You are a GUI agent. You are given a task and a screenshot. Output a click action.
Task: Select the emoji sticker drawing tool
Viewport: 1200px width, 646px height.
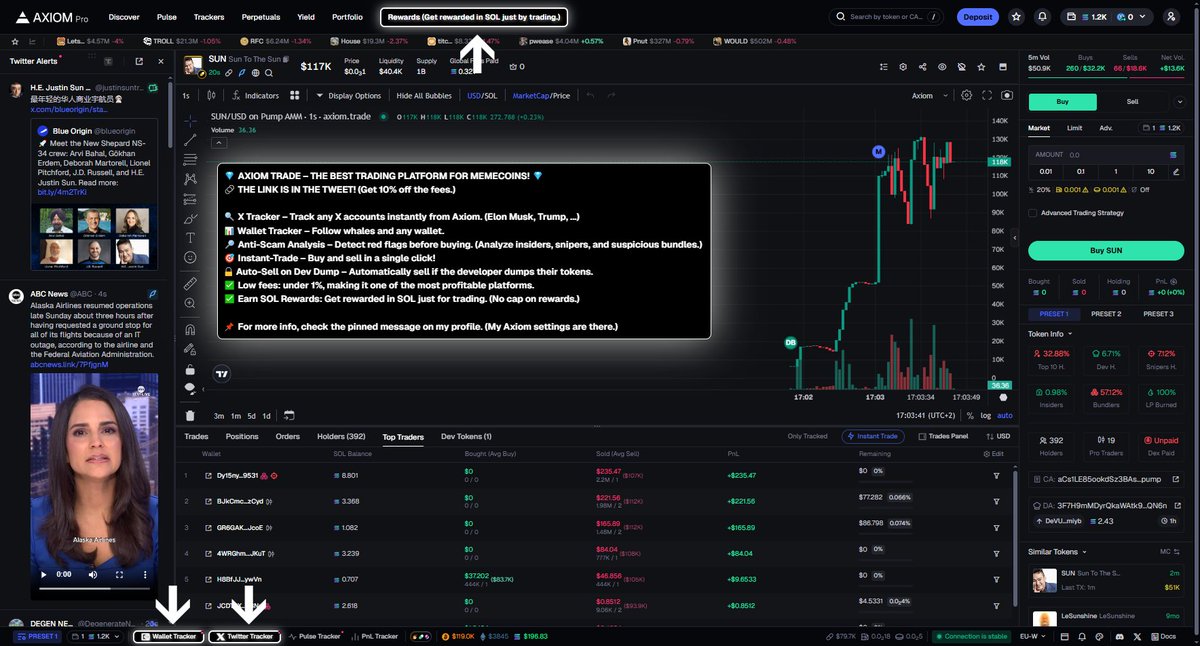(190, 258)
